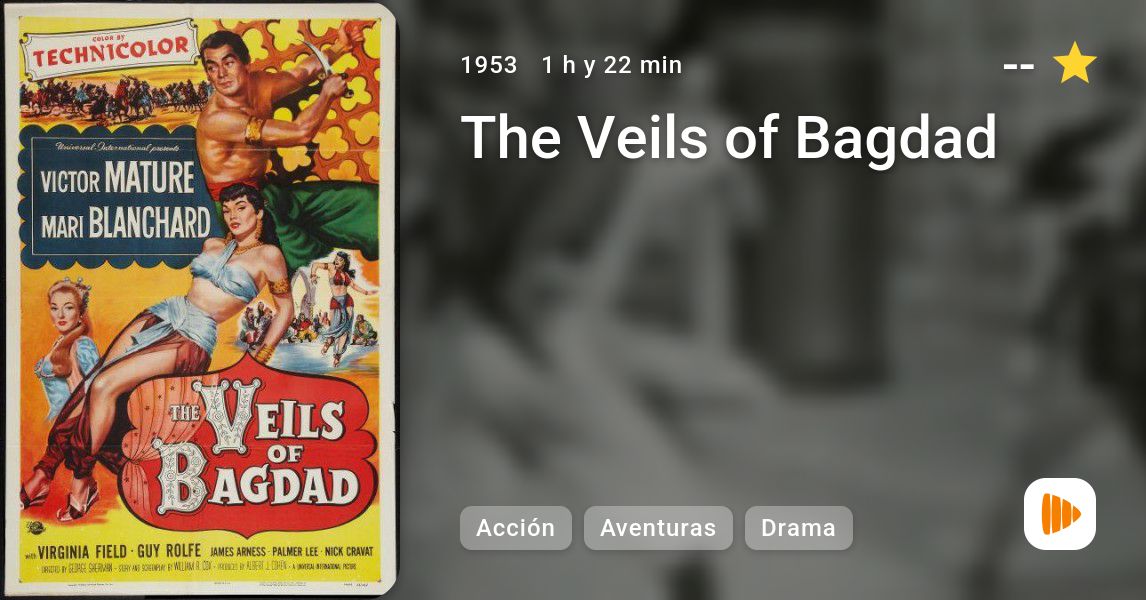Click Virginia Field credit on poster

click(x=82, y=551)
